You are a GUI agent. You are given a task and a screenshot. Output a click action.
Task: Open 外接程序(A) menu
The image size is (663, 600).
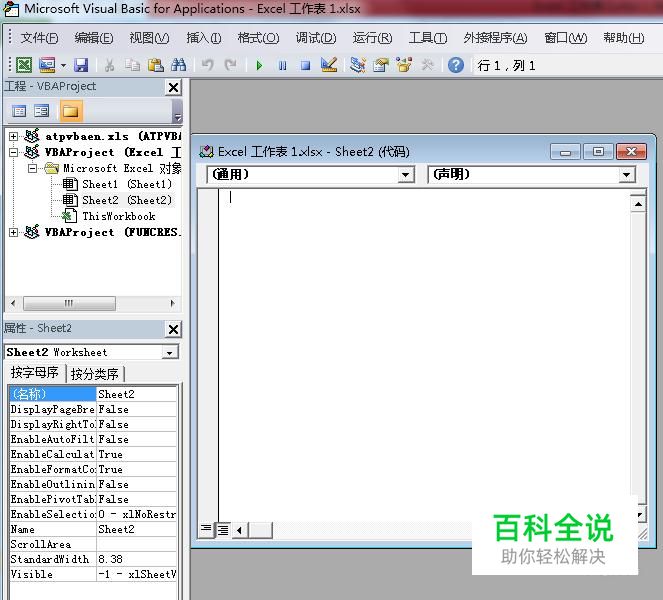[x=495, y=38]
